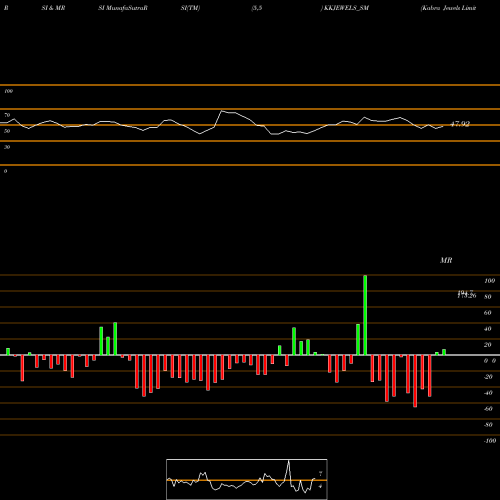Screen dimensions: 500x500
Task: Click the -100 label on MR axis
Action: [490, 441]
